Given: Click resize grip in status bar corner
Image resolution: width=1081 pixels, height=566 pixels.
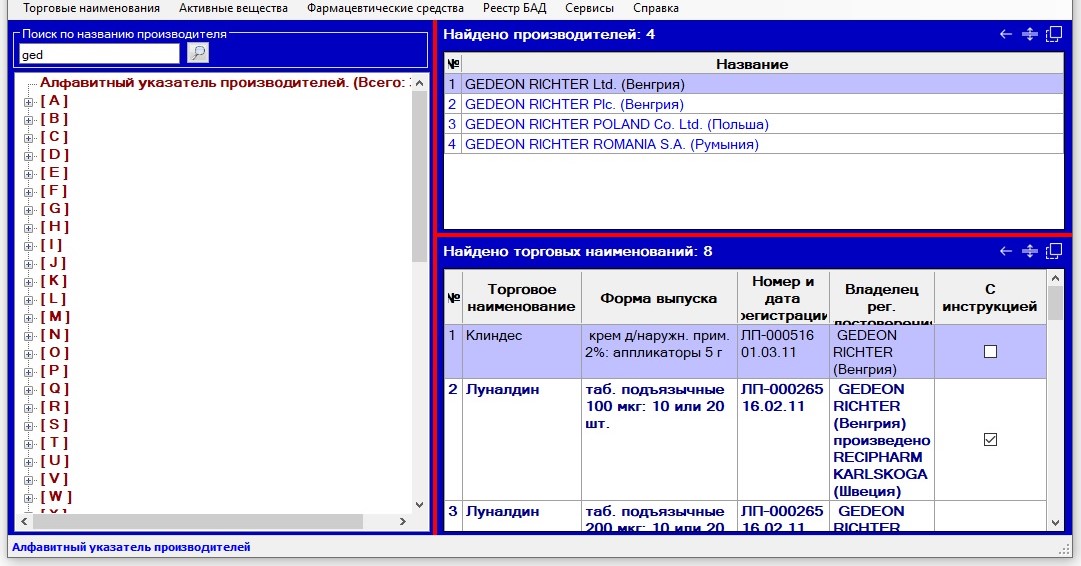Looking at the screenshot, I should coord(1064,549).
